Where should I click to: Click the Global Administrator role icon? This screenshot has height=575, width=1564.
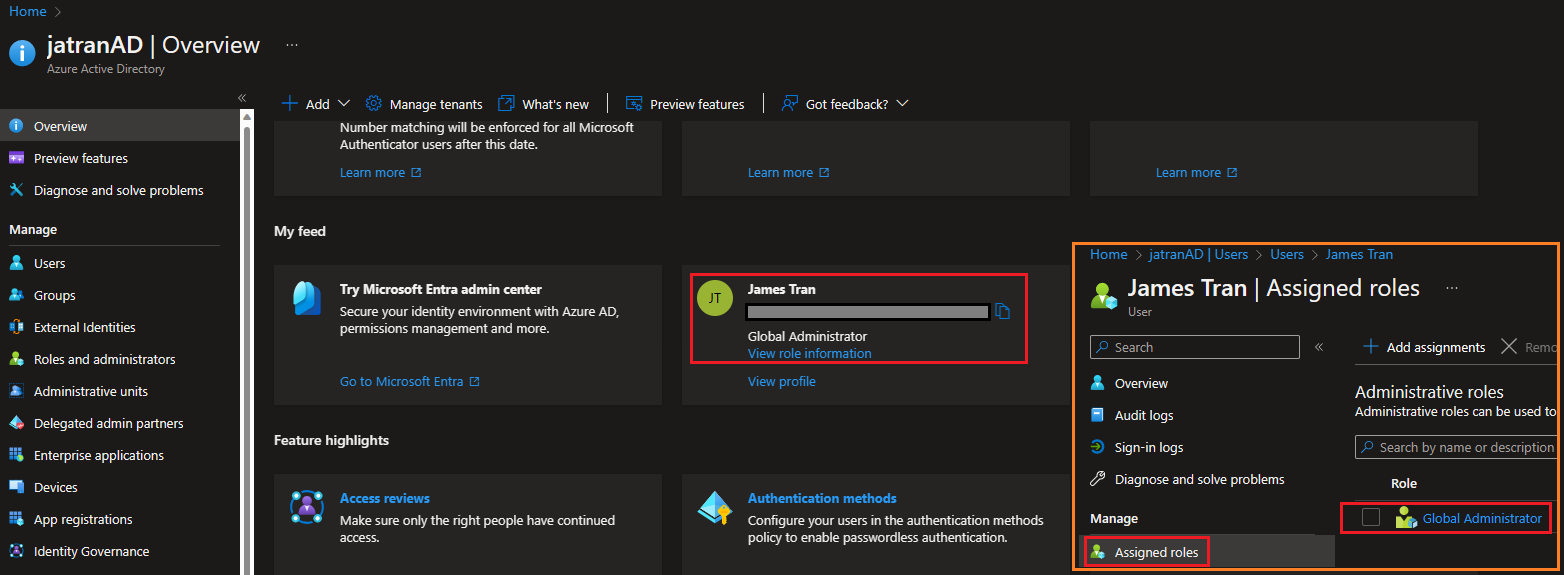(1407, 518)
